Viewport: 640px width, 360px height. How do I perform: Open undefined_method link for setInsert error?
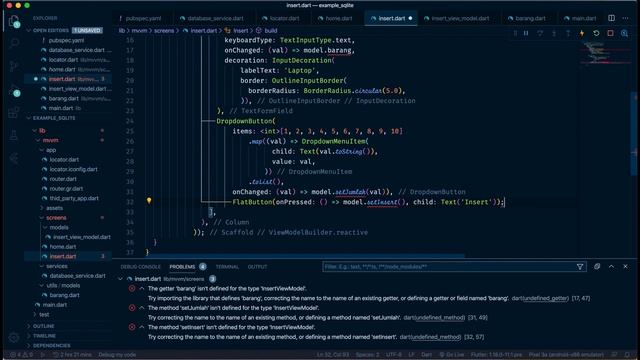(x=436, y=337)
